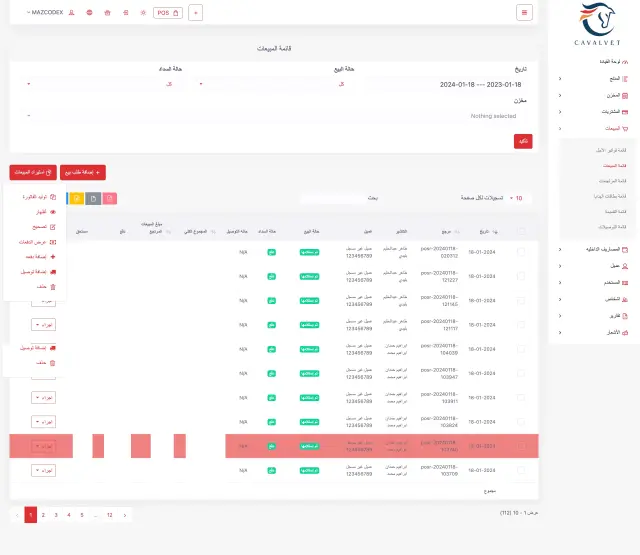Click the plus quick-add button in top bar
This screenshot has height=555, width=640.
pyautogui.click(x=196, y=13)
